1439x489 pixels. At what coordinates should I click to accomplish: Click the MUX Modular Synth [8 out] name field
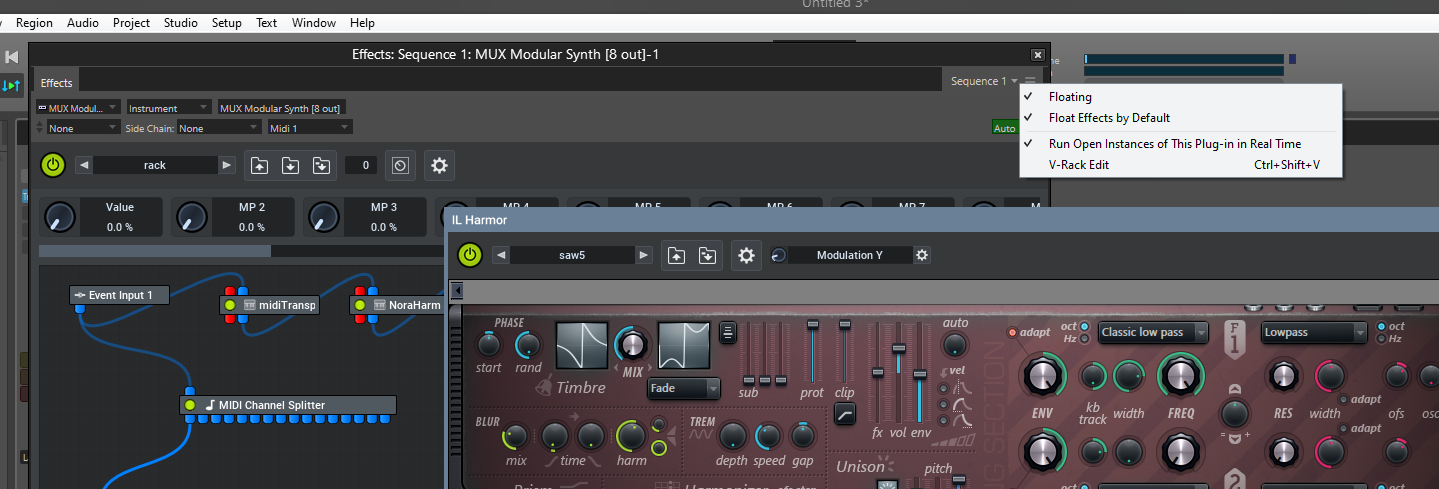click(281, 108)
